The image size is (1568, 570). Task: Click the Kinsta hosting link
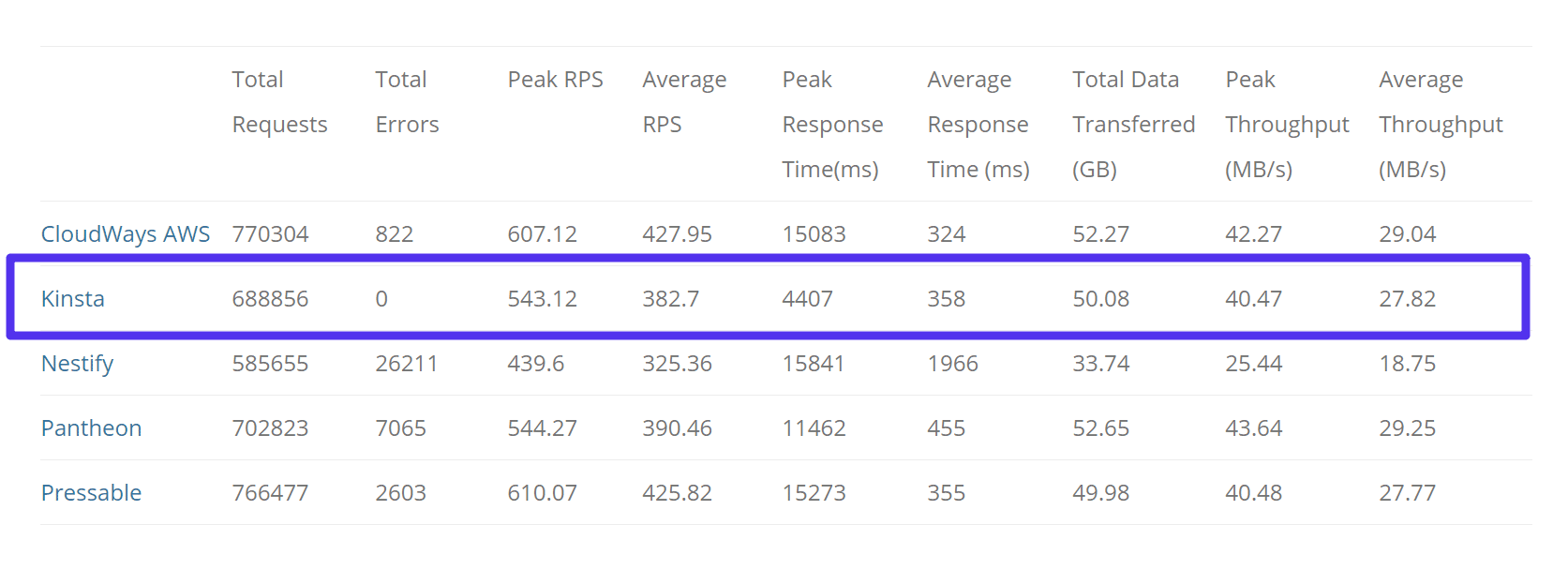73,299
